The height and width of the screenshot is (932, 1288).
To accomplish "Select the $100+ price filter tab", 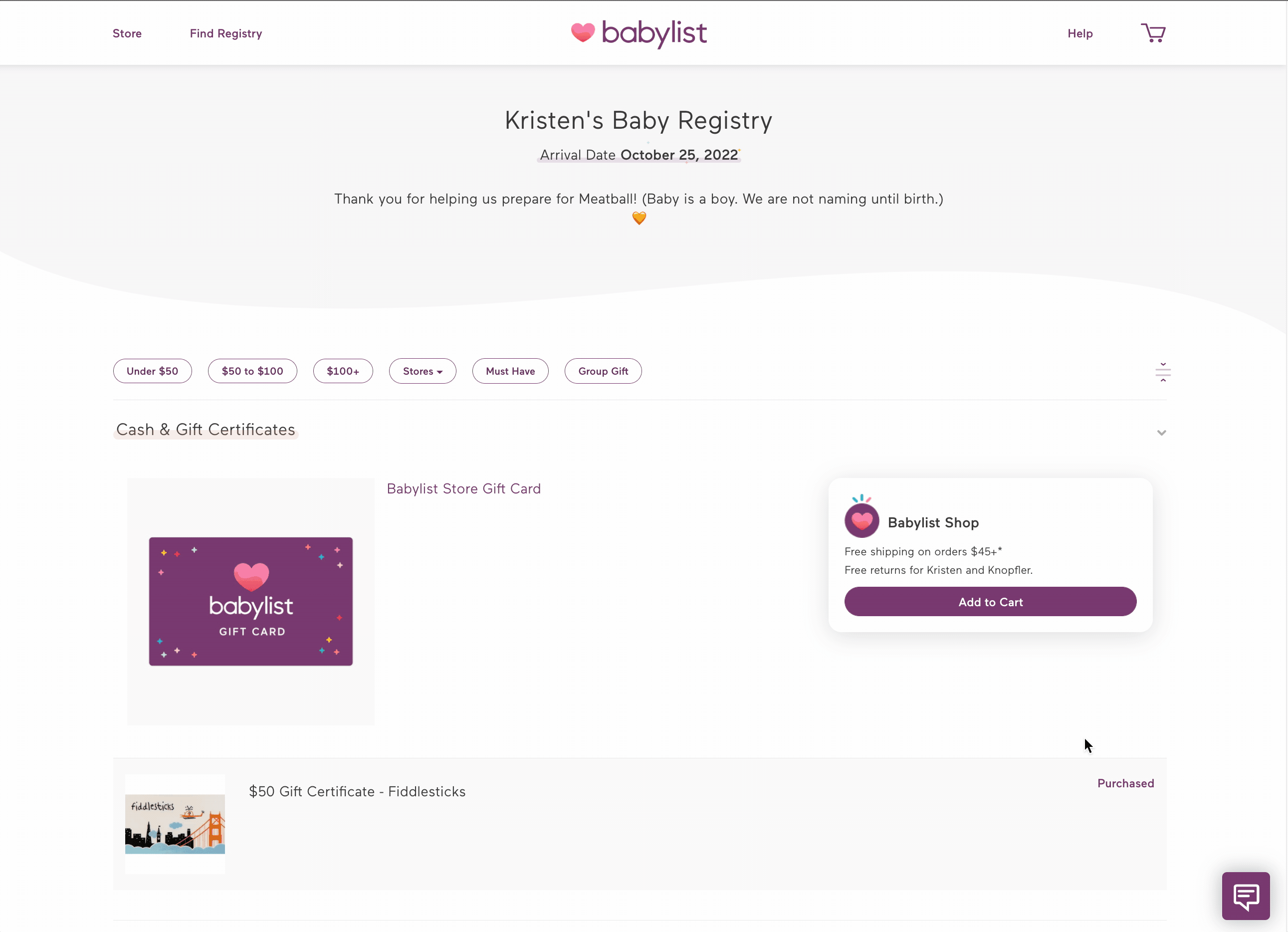I will 343,371.
